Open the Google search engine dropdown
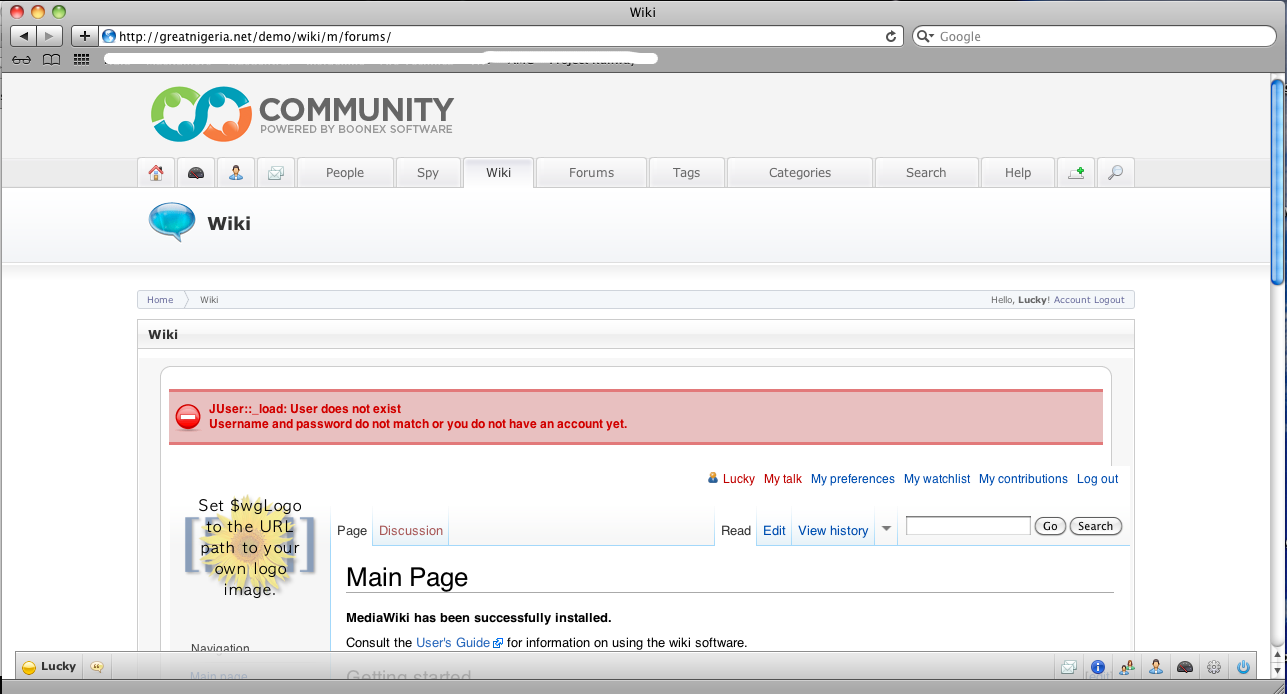This screenshot has height=694, width=1287. click(926, 36)
